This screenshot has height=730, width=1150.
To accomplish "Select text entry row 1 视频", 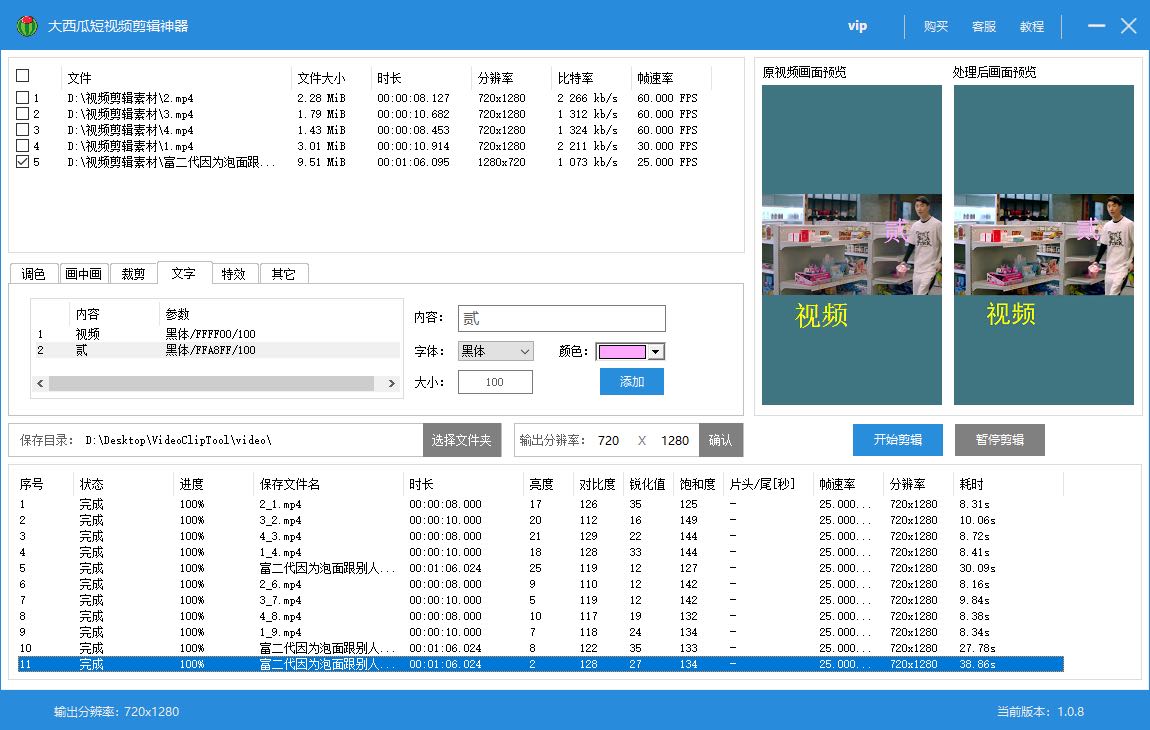I will click(216, 334).
